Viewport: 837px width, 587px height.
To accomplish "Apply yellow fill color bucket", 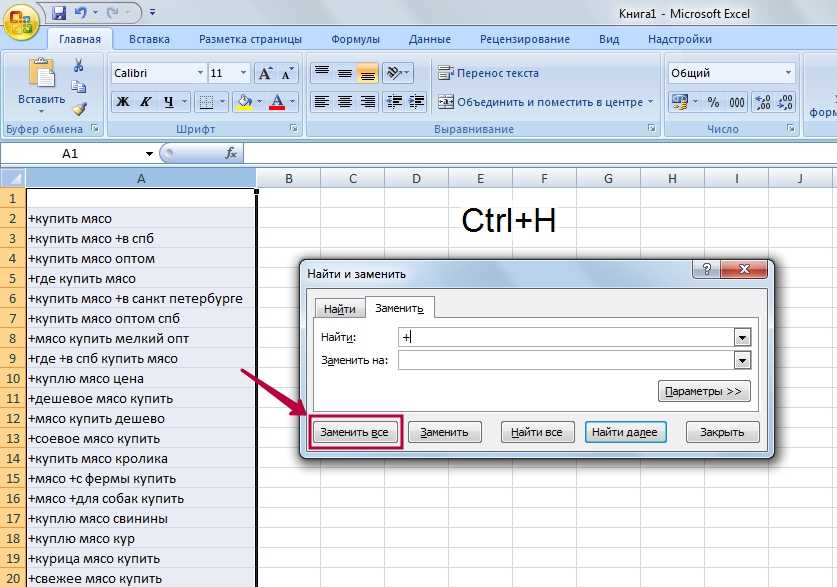I will point(244,101).
